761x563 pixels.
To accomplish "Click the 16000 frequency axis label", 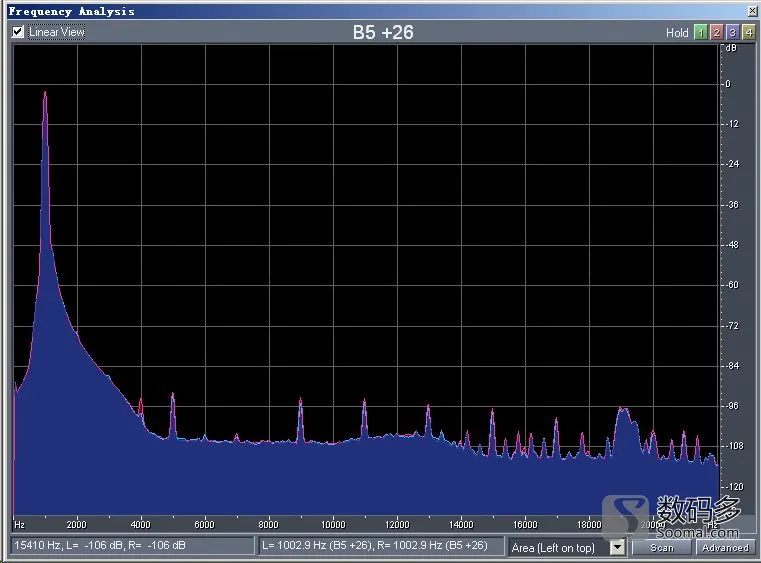I will pos(525,525).
